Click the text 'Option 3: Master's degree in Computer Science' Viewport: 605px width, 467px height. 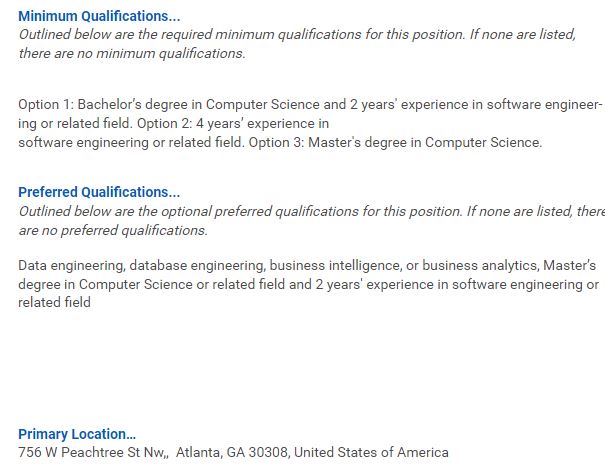pos(395,143)
